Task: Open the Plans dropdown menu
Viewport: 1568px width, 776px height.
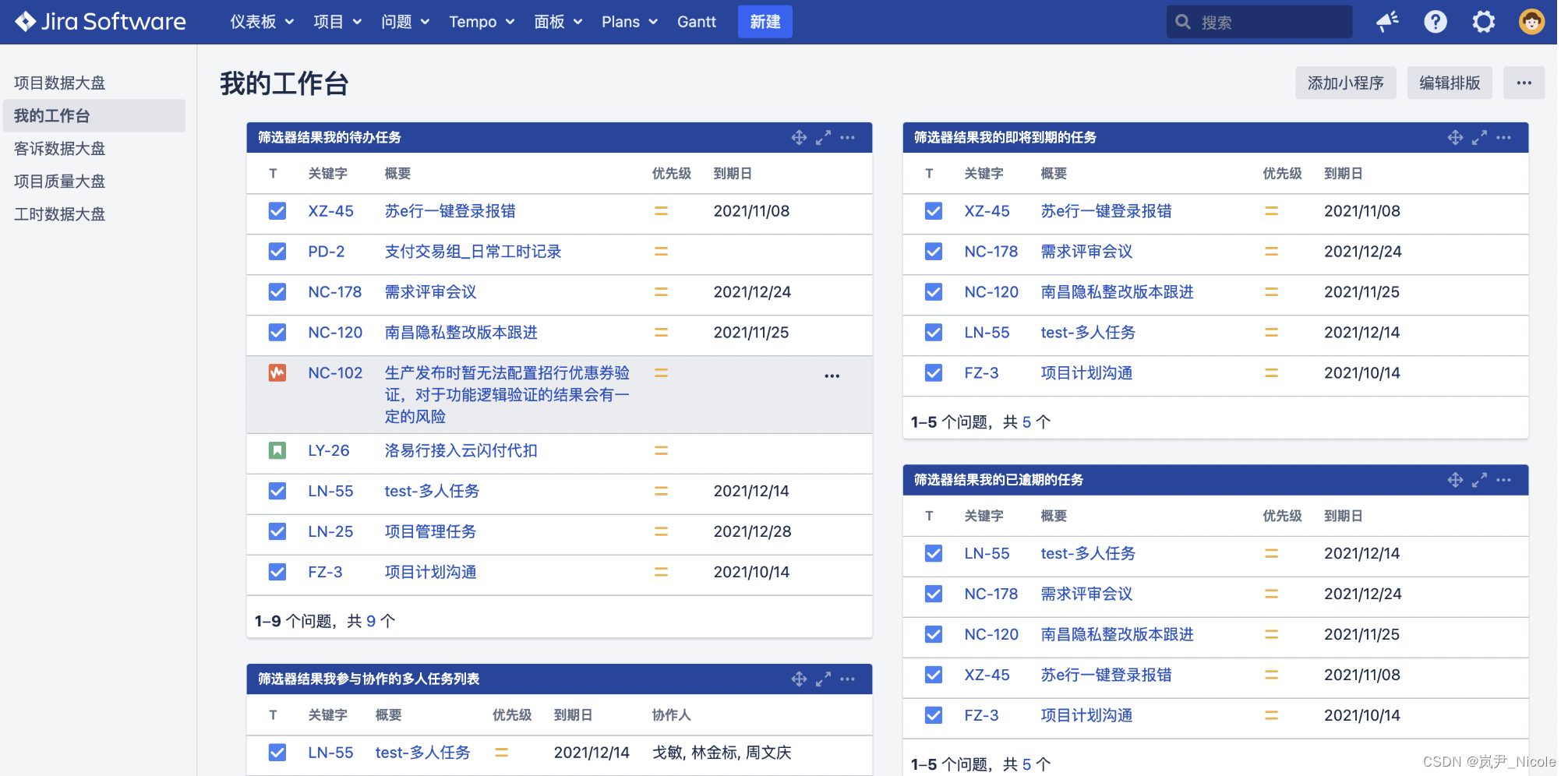Action: pyautogui.click(x=630, y=22)
